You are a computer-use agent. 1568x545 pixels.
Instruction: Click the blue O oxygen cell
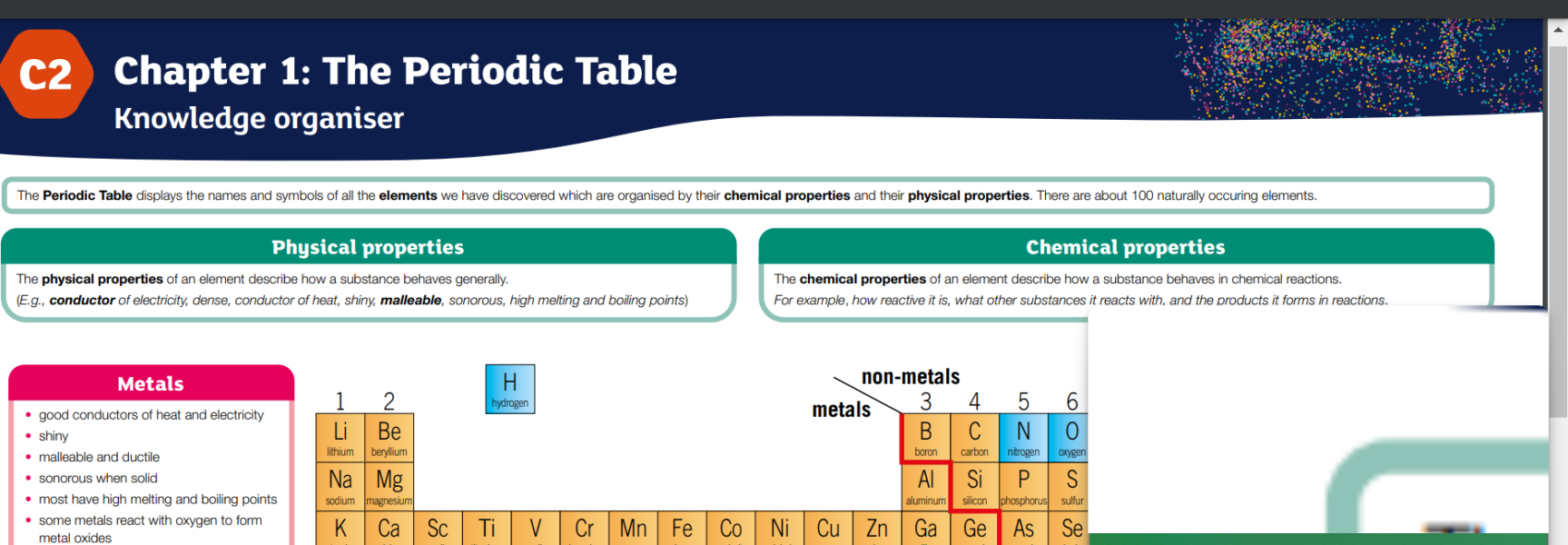click(1070, 438)
